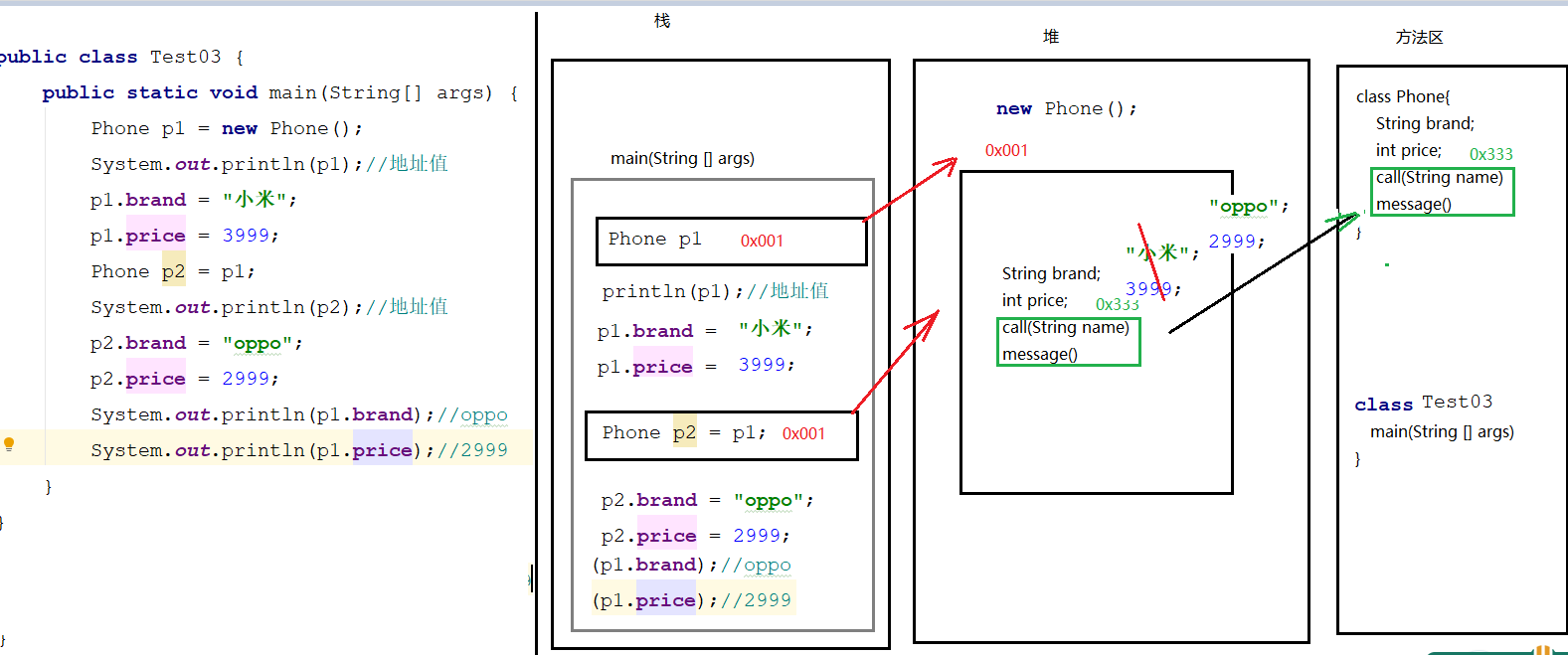Image resolution: width=1568 pixels, height=655 pixels.
Task: Click 'Phone p2 = p1;' in the code editor
Action: [x=173, y=271]
